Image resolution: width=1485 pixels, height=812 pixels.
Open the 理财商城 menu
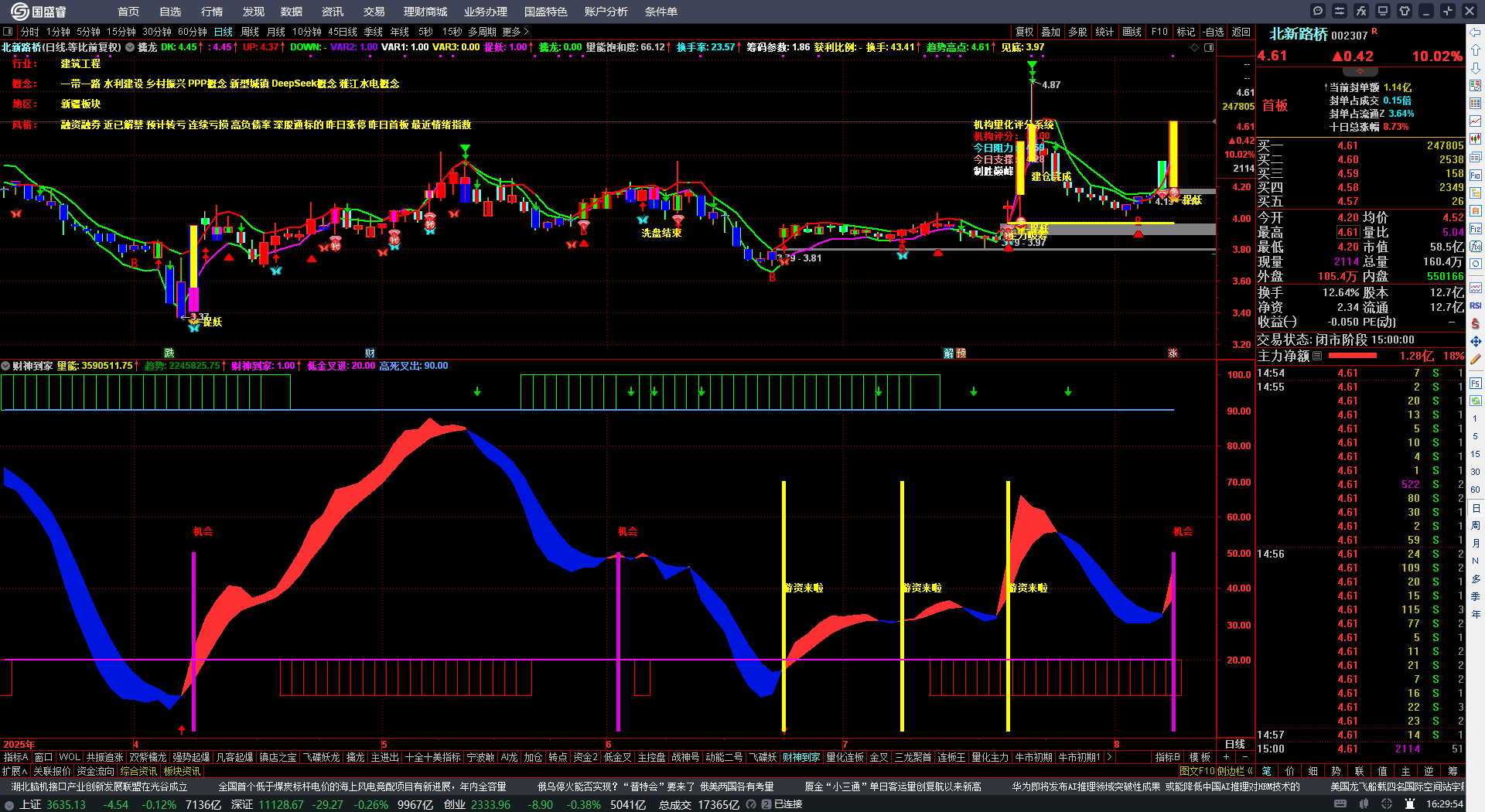click(x=425, y=12)
